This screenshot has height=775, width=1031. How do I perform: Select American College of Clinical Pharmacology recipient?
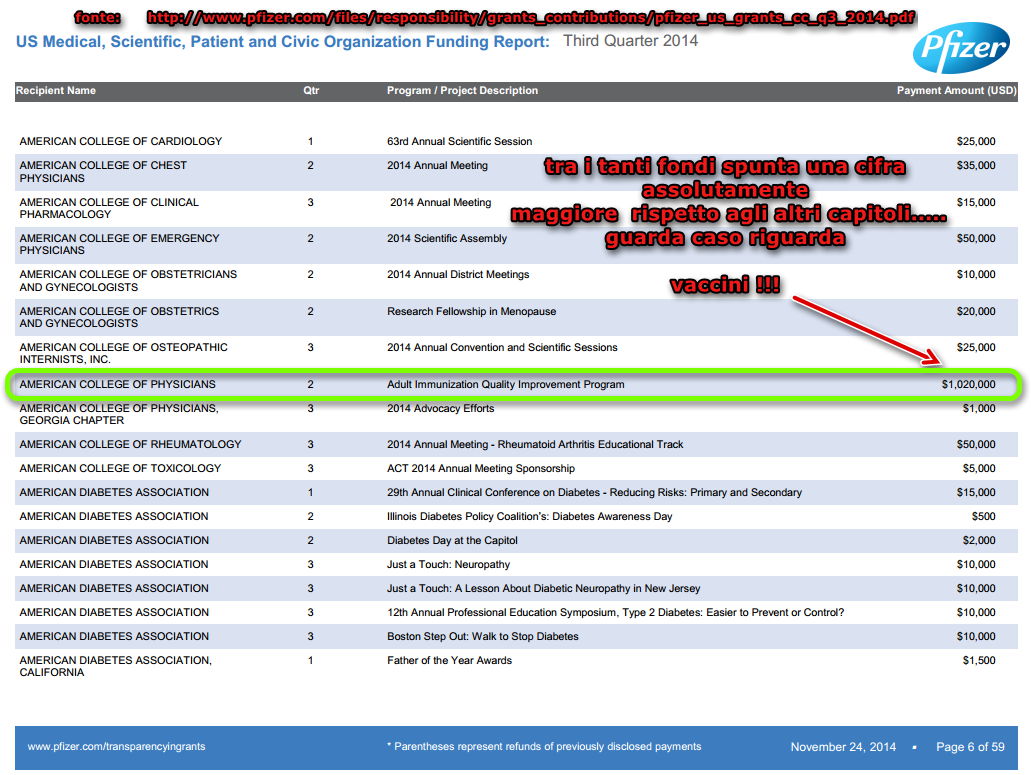pos(109,208)
